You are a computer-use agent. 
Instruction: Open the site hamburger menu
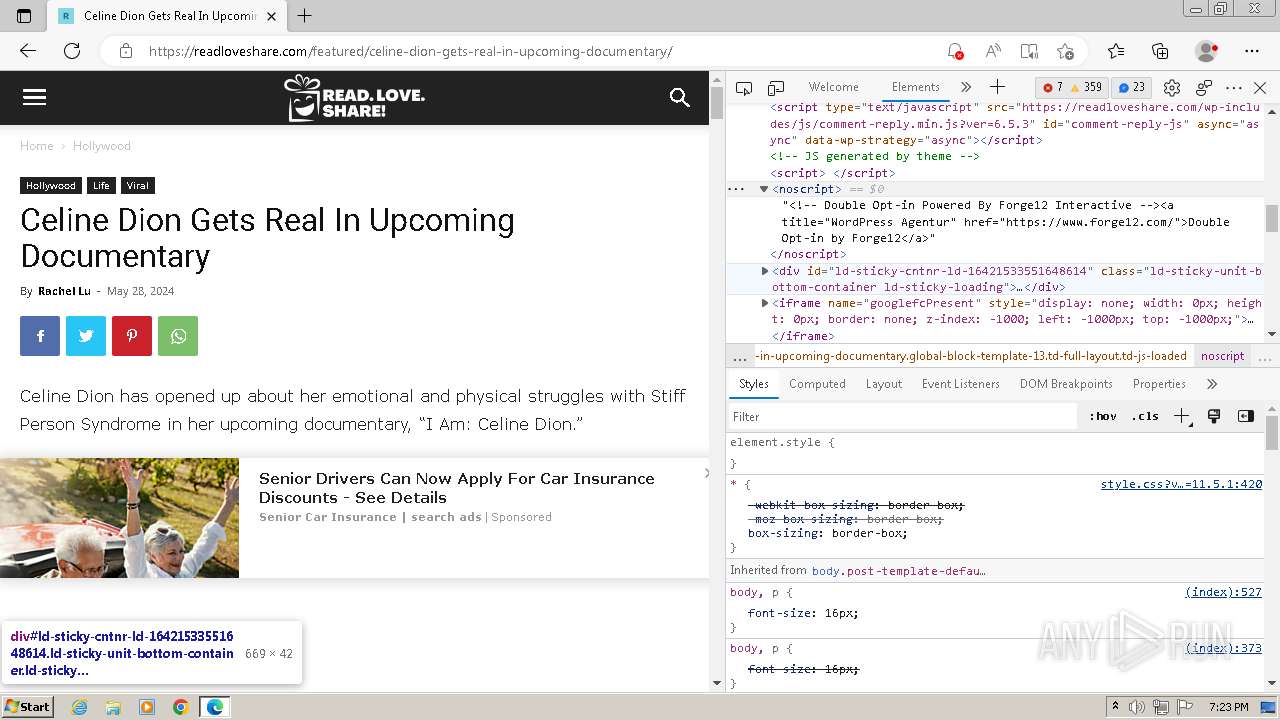pos(34,97)
